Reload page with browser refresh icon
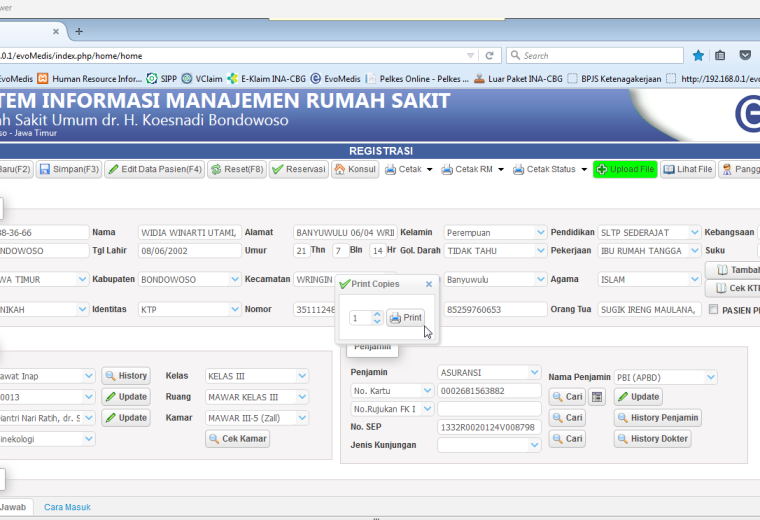Image resolution: width=760 pixels, height=520 pixels. click(x=490, y=56)
